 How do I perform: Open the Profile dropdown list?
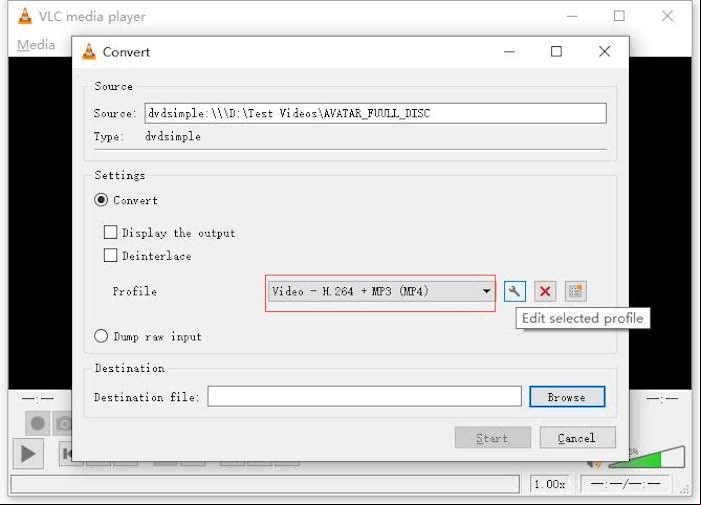380,291
